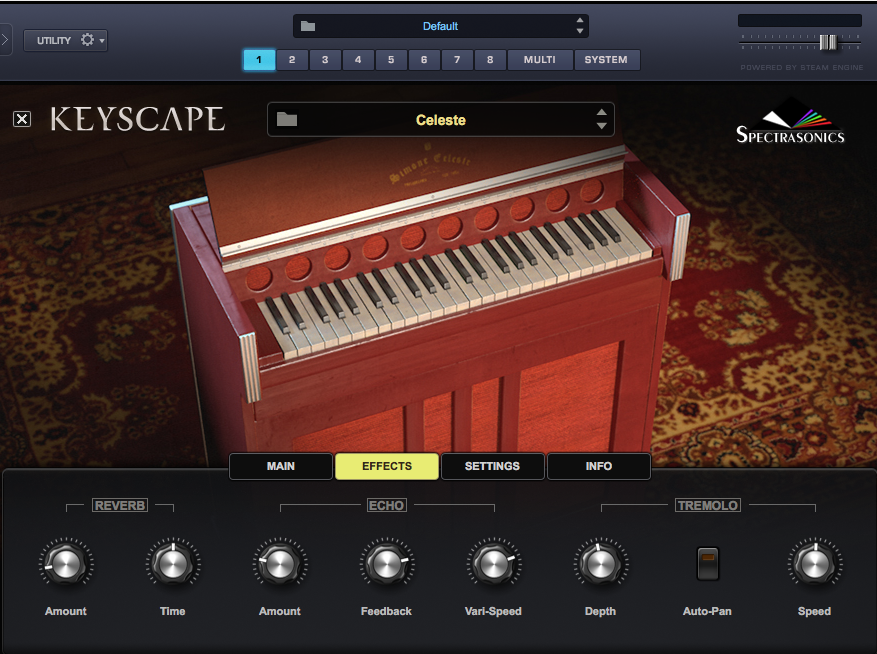Click the master volume slider handle

click(828, 43)
